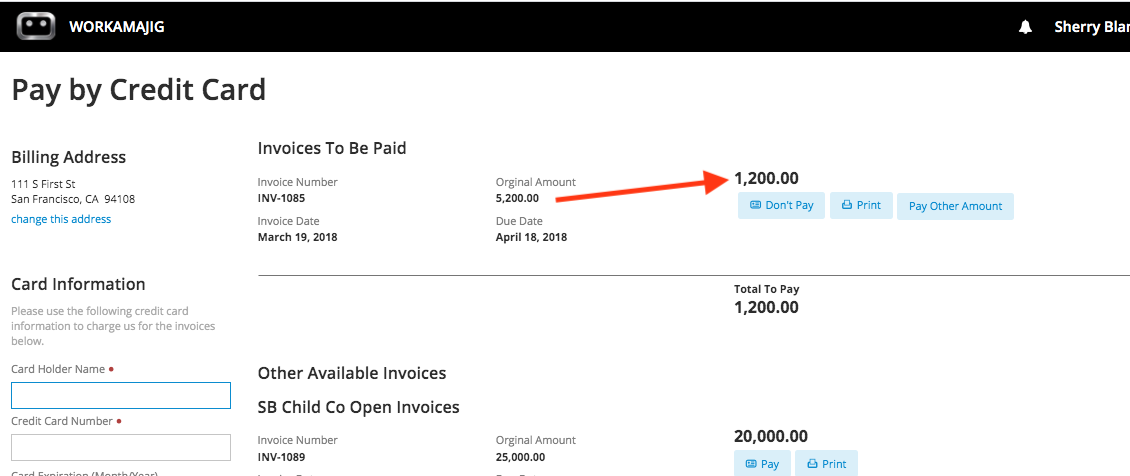The width and height of the screenshot is (1130, 476).
Task: Click the change this address link
Action: click(x=61, y=219)
